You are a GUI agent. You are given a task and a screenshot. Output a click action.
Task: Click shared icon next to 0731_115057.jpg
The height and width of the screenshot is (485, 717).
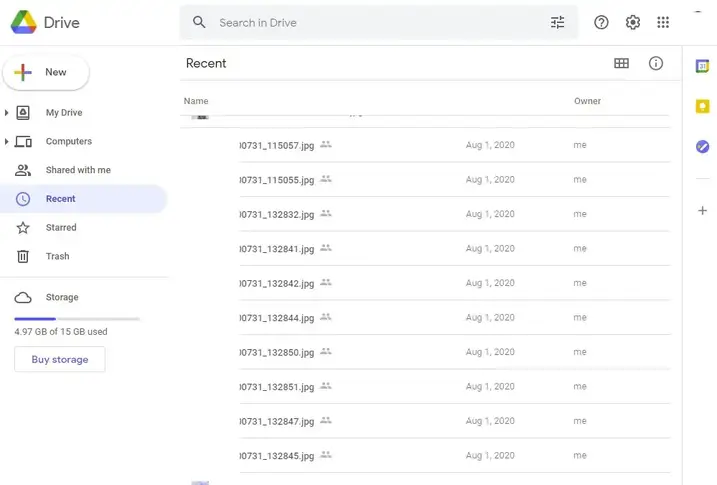(326, 144)
